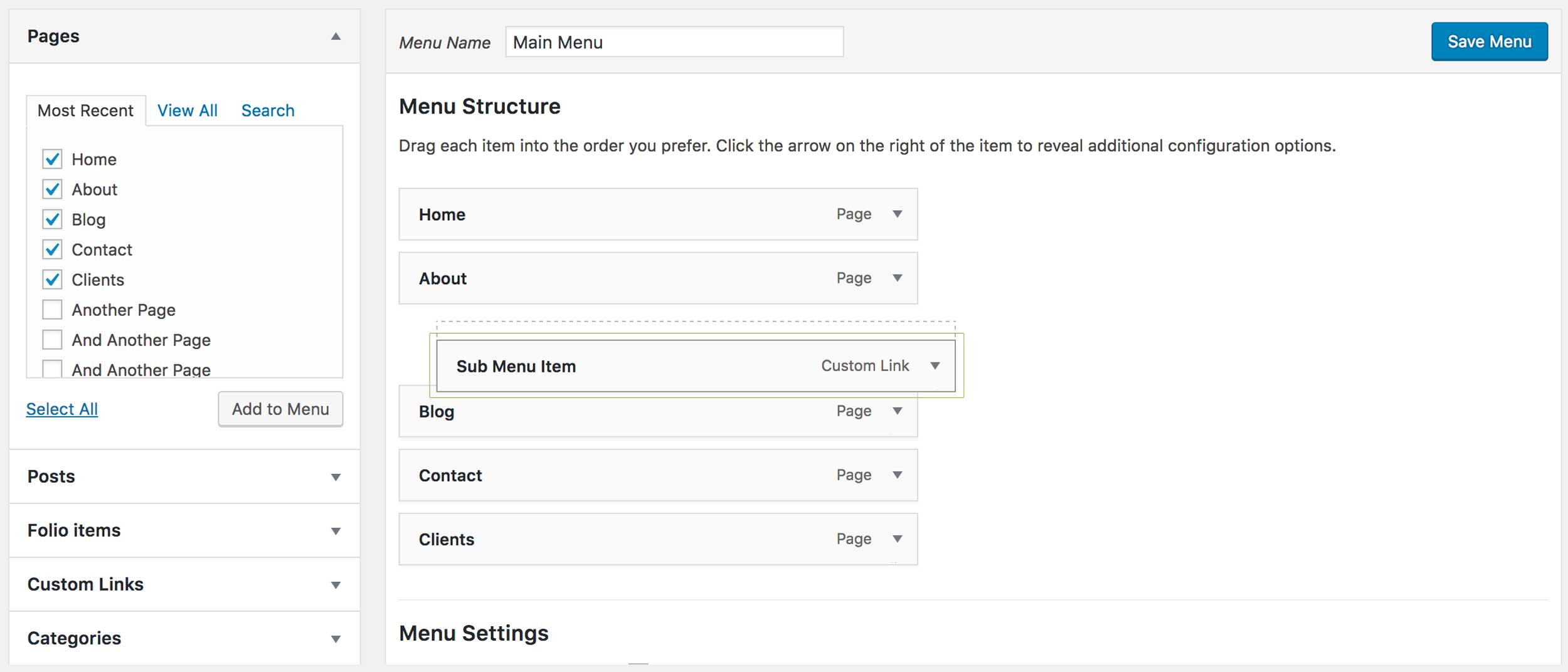Viewport: 1568px width, 672px height.
Task: Click the Menu Structure heading
Action: (x=480, y=107)
